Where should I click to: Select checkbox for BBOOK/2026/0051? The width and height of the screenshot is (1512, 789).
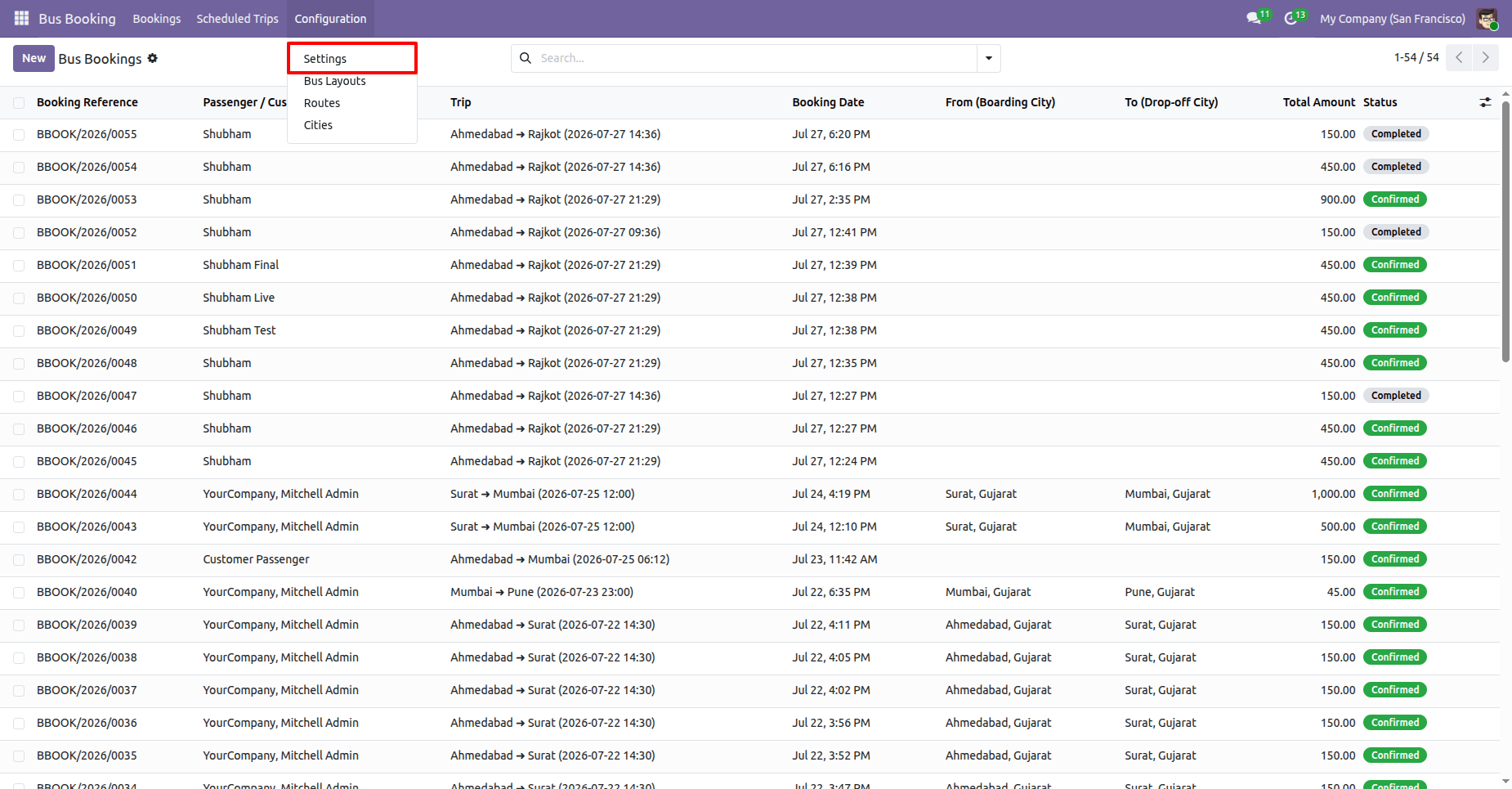pos(19,266)
